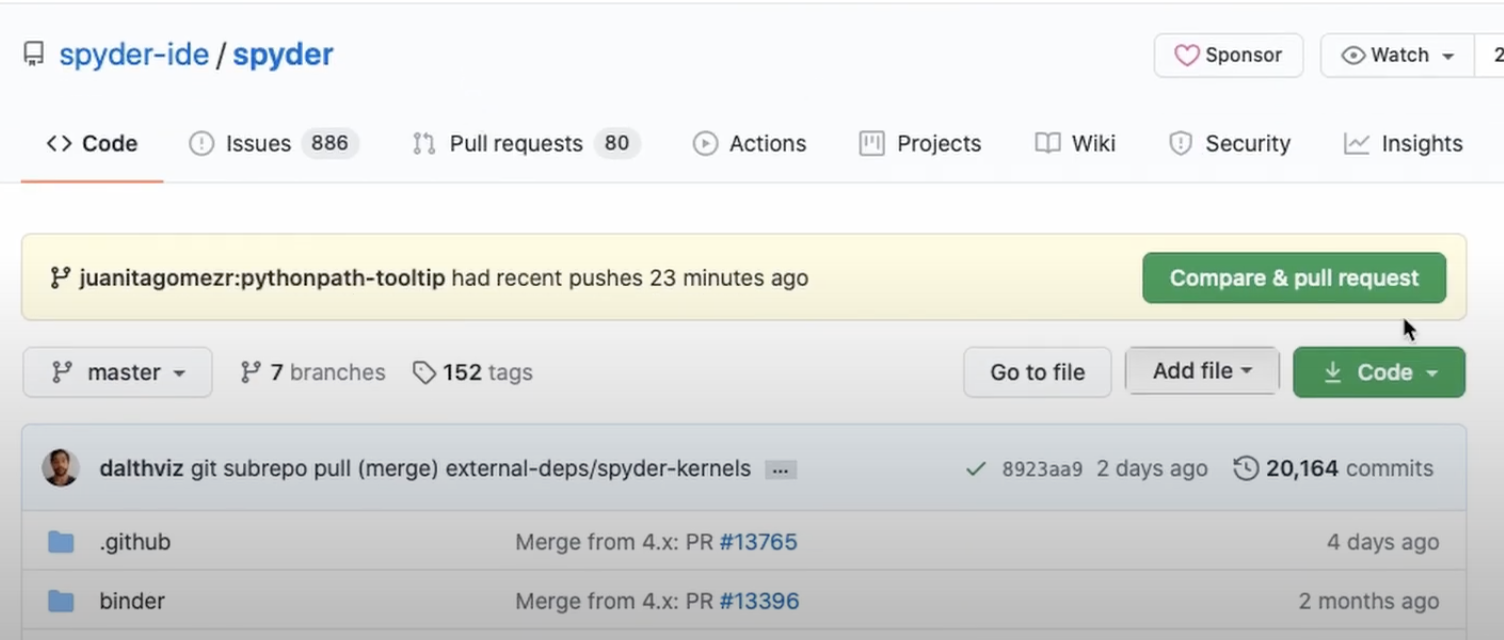Click the commit history clock icon
Viewport: 1504px width, 640px height.
pos(1245,469)
